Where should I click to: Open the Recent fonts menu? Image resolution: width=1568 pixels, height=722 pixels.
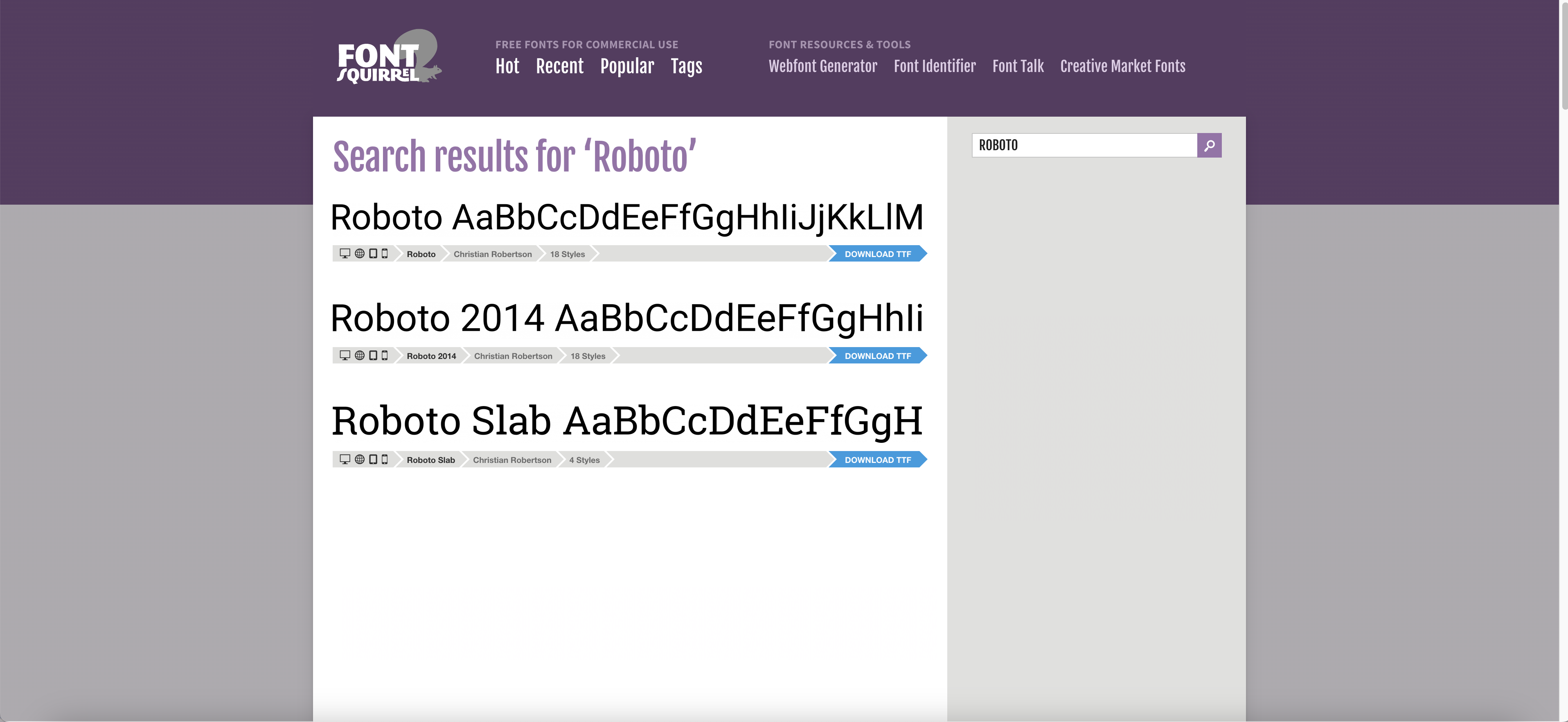559,66
